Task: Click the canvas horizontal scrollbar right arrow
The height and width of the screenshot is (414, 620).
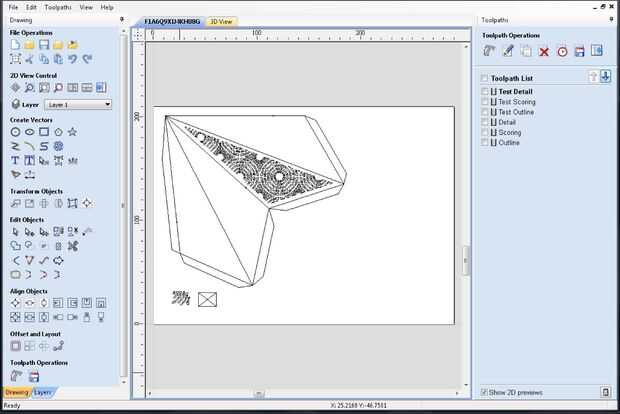Action: tap(457, 393)
